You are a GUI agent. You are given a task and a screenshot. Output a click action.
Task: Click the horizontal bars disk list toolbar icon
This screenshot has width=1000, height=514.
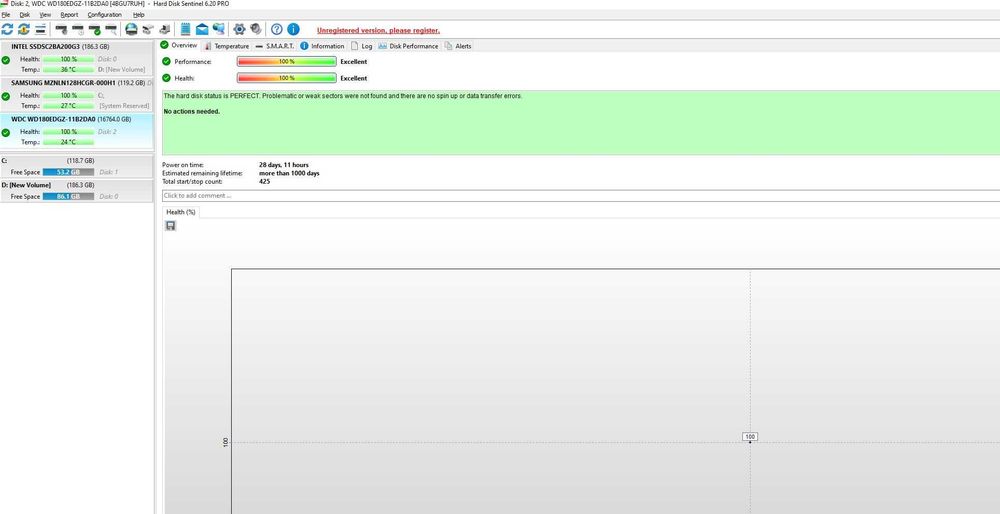click(40, 29)
